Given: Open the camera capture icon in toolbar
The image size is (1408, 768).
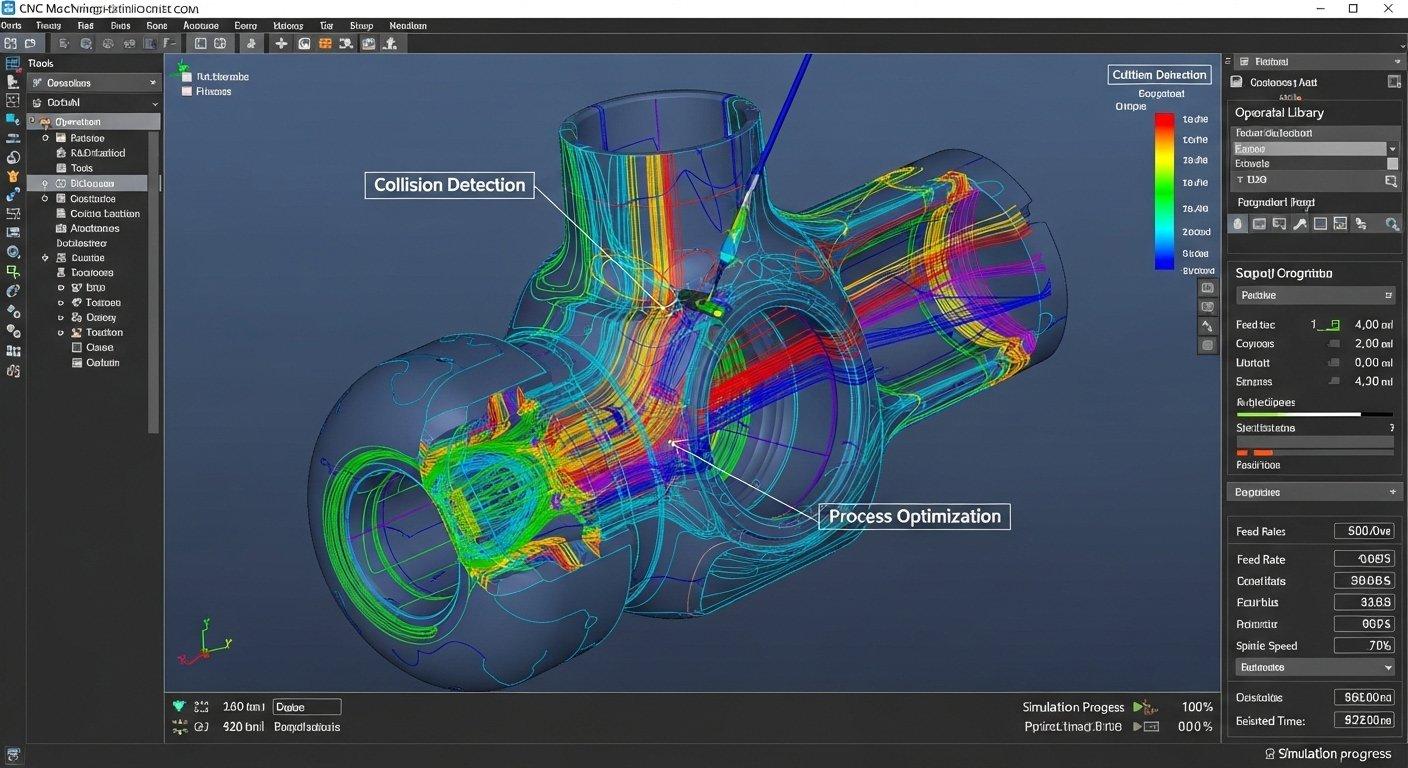Looking at the screenshot, I should tap(368, 43).
